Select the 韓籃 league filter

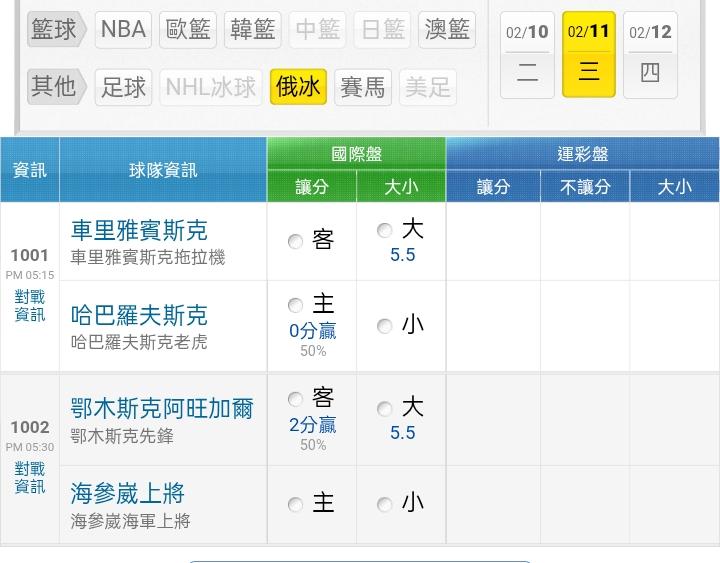[252, 30]
